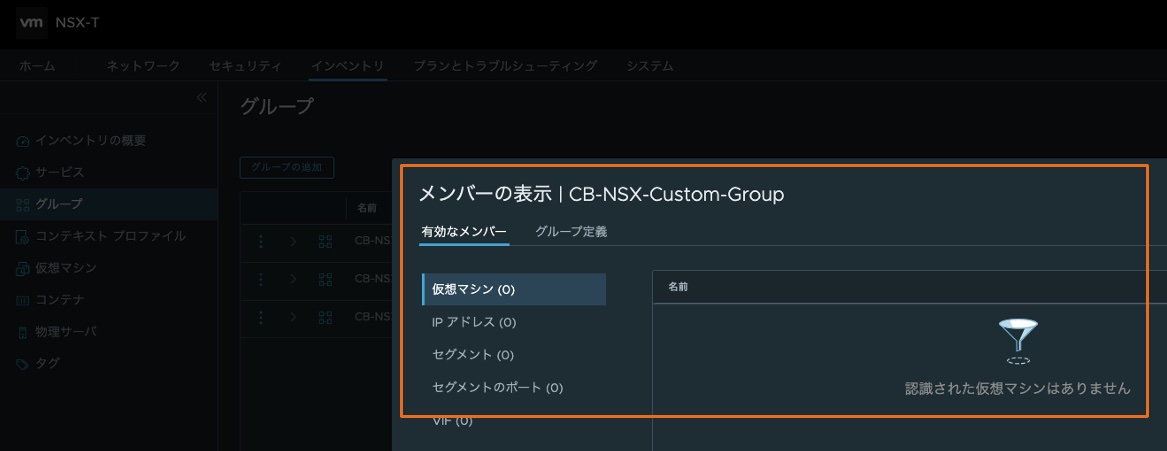Open コンテキスト プロファイル in sidebar
The width and height of the screenshot is (1167, 451).
[111, 237]
